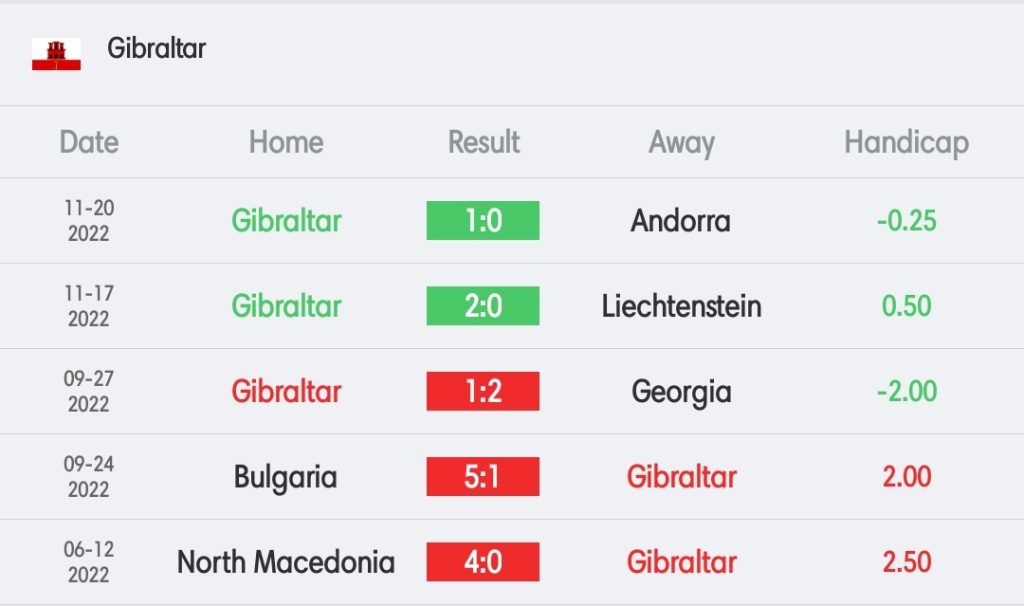Open the 1:0 result against Andorra
Screen dimensions: 1024x606
pos(483,221)
